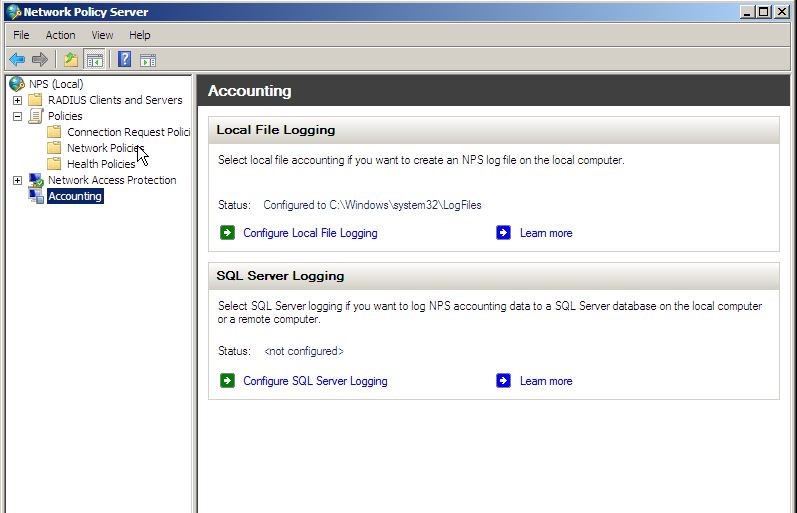The height and width of the screenshot is (513, 797).
Task: Click Learn more under SQL Server Logging
Action: click(x=546, y=381)
